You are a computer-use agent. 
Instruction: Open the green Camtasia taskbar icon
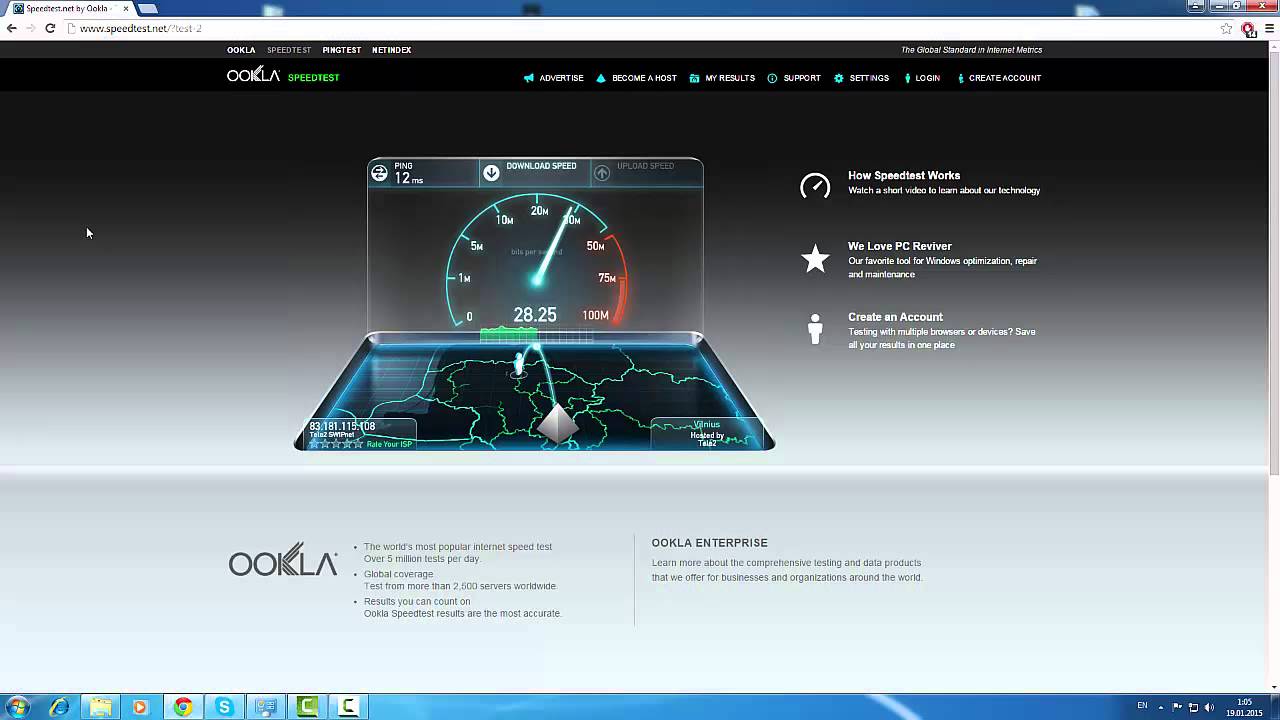[x=307, y=707]
